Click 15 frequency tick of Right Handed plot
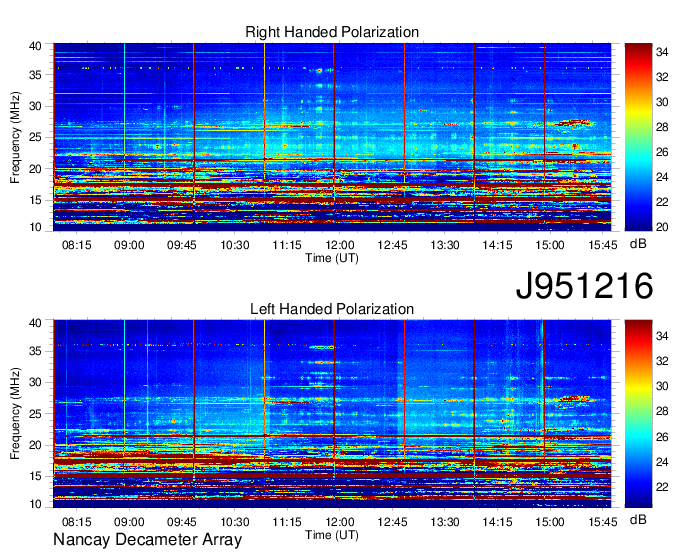This screenshot has width=680, height=552. click(x=35, y=200)
